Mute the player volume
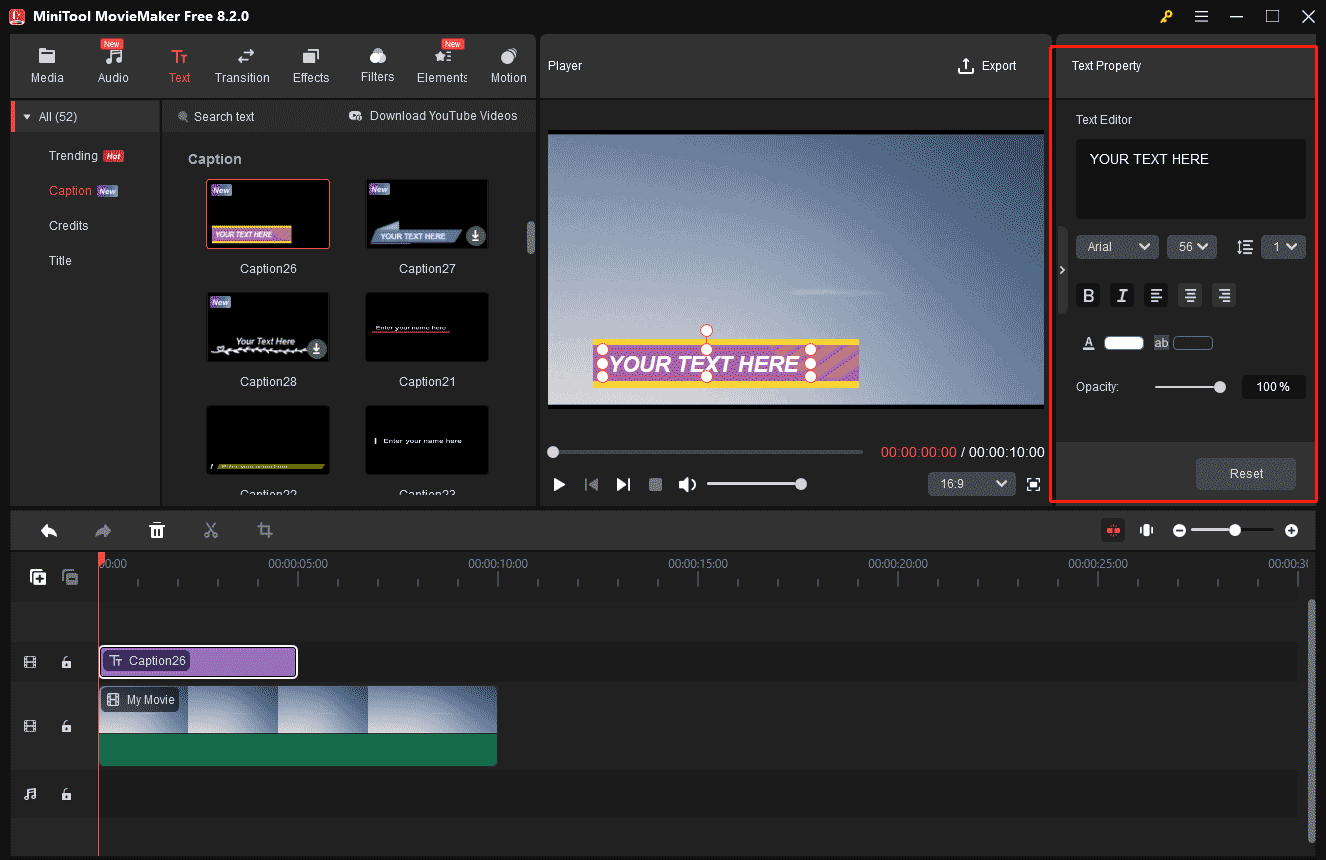Viewport: 1326px width, 860px height. pyautogui.click(x=687, y=485)
